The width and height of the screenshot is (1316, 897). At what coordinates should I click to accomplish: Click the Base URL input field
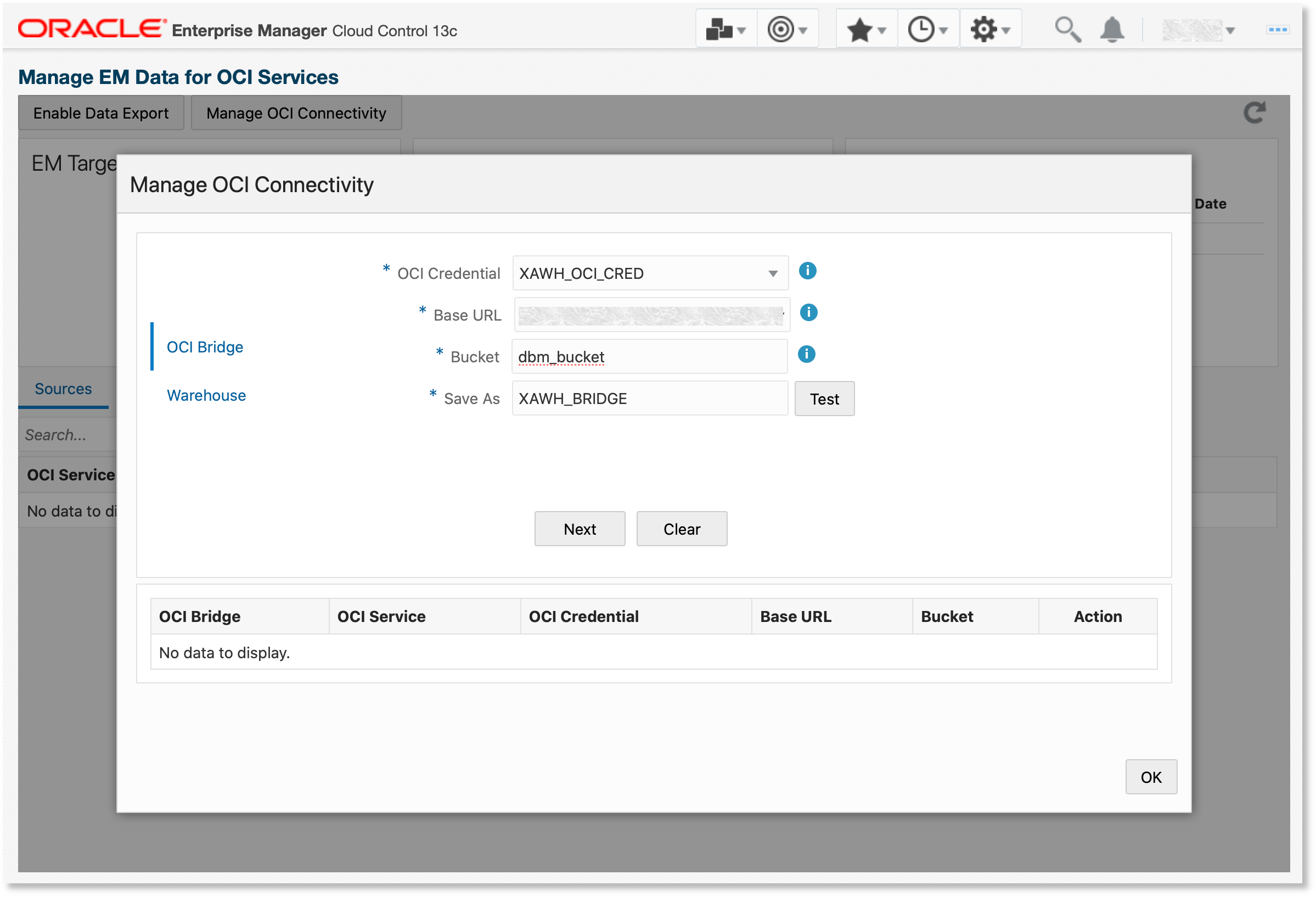(652, 316)
